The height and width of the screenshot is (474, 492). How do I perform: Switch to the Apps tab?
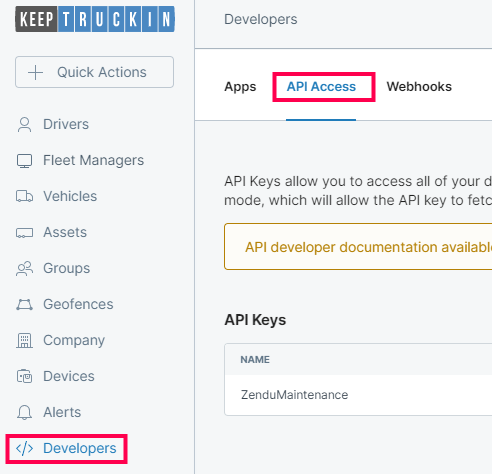point(240,87)
